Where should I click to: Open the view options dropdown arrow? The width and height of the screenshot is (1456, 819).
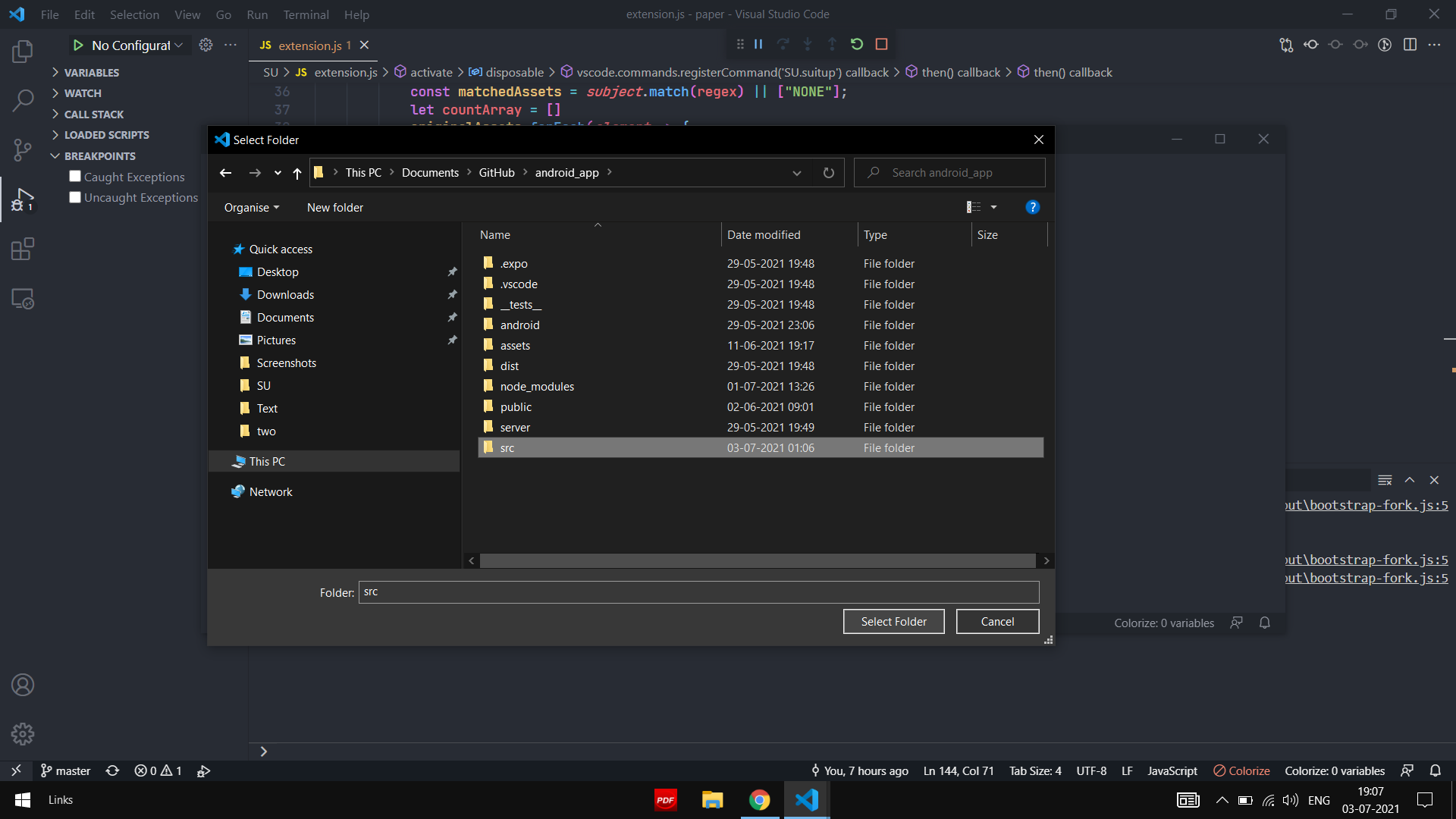tap(993, 207)
